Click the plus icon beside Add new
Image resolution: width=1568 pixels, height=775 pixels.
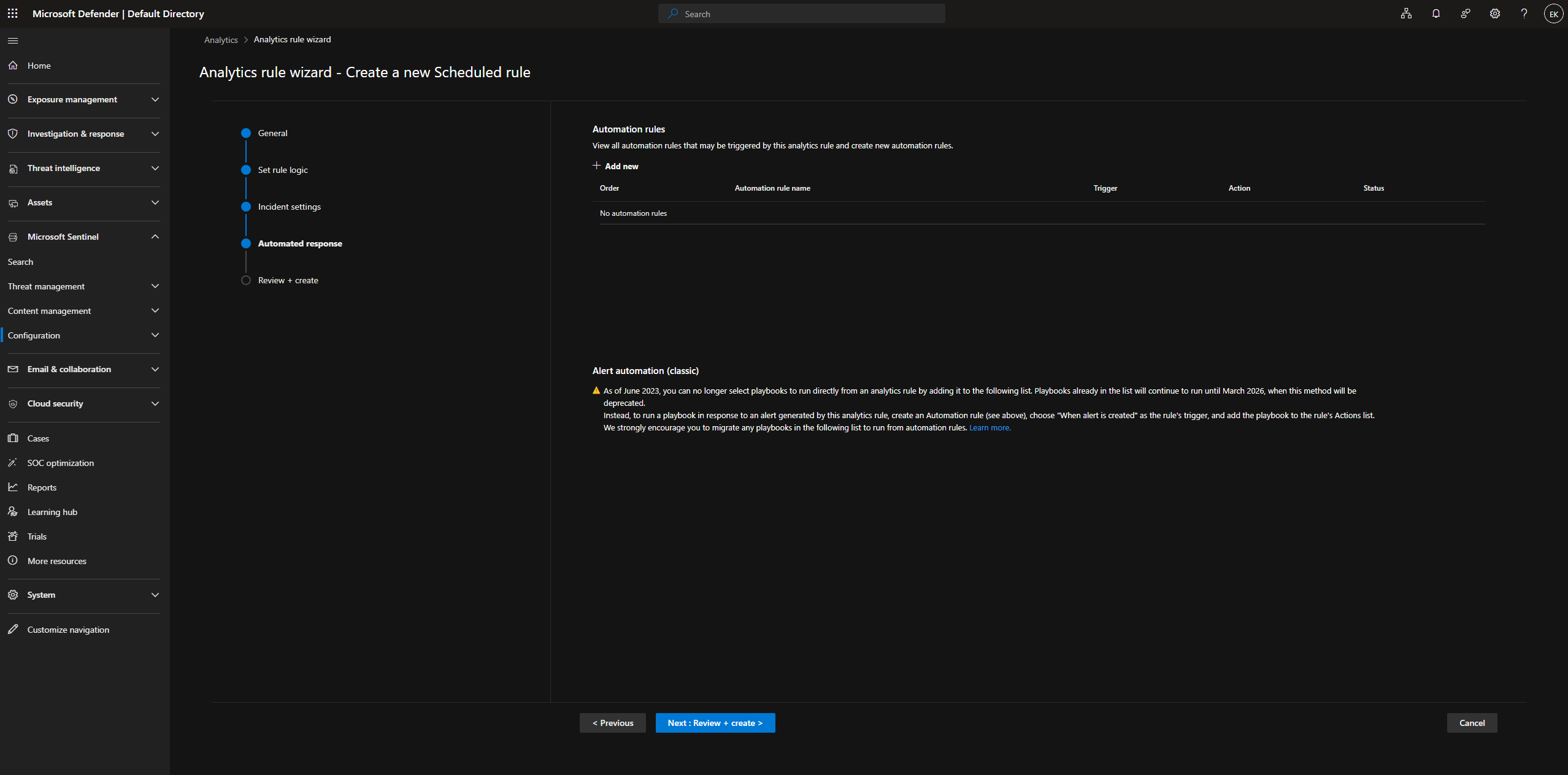coord(596,166)
